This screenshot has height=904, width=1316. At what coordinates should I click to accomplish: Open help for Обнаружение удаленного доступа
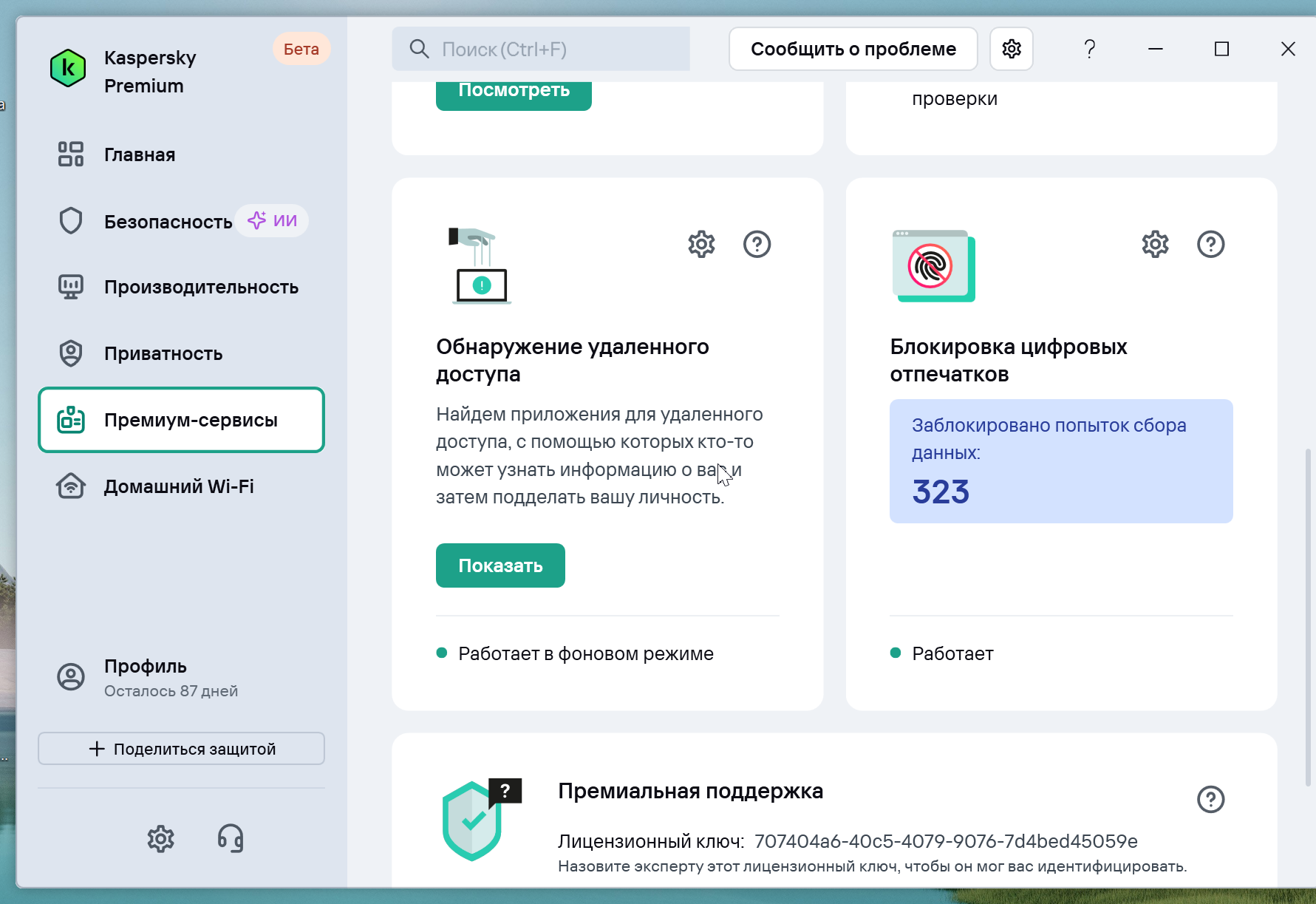pos(757,244)
